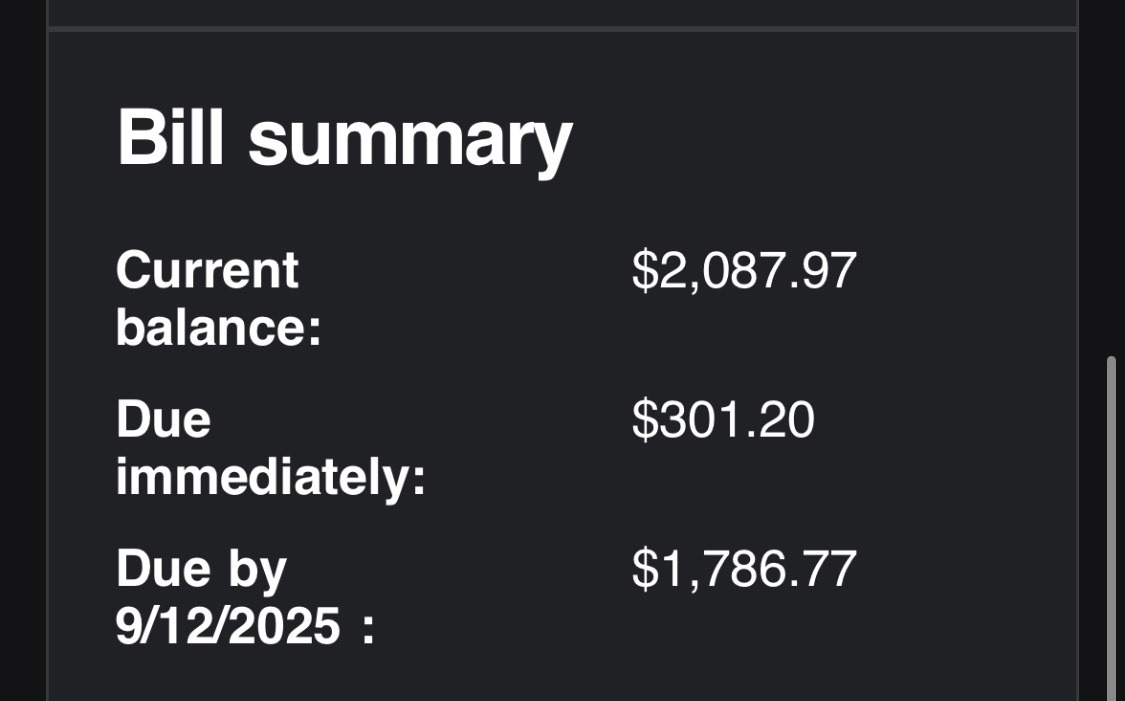Click the word "balance:" under Current
Viewport: 1125px width, 701px height.
coord(218,328)
